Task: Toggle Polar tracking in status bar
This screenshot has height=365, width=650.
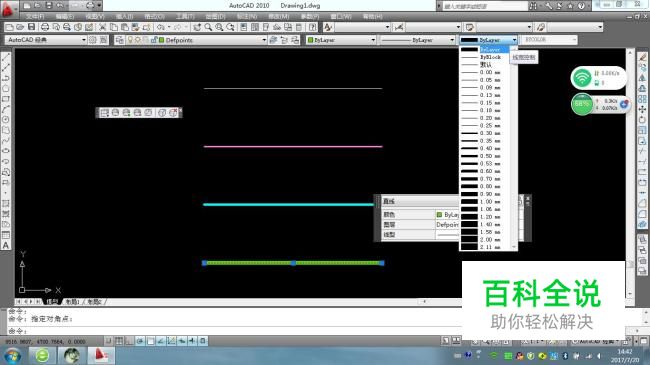Action: point(140,341)
